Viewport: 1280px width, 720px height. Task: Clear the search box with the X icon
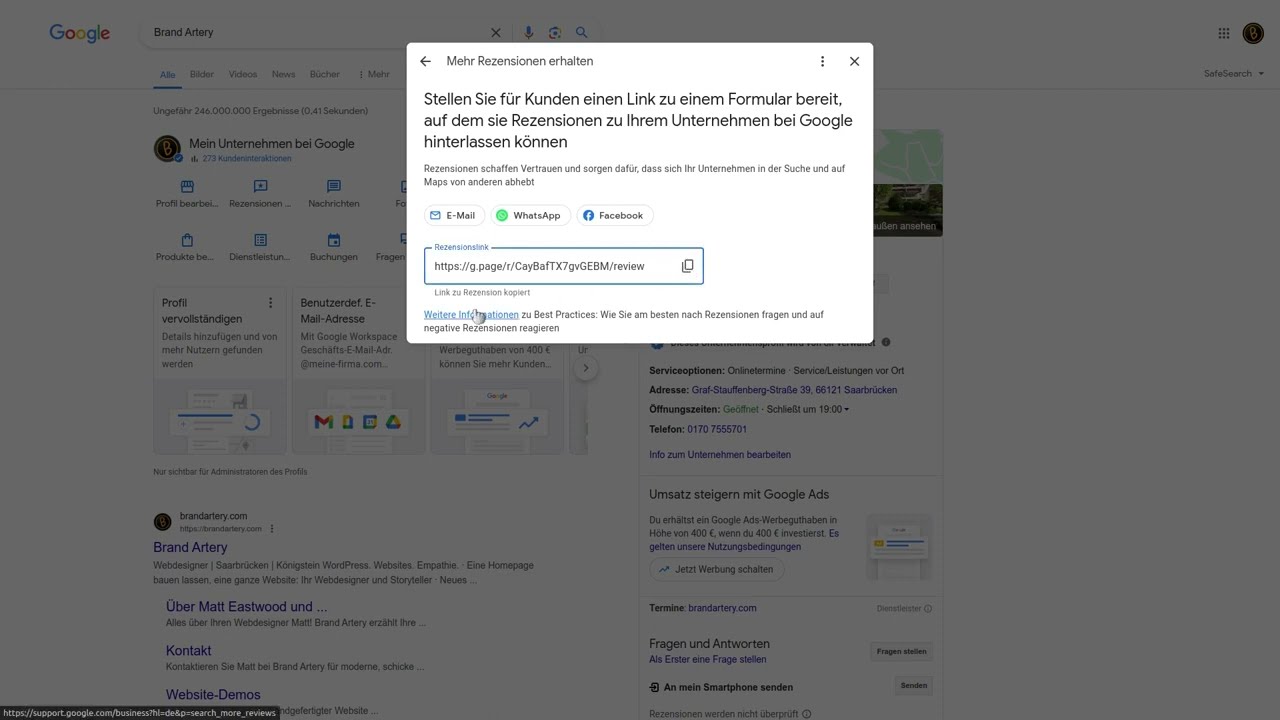click(x=495, y=33)
